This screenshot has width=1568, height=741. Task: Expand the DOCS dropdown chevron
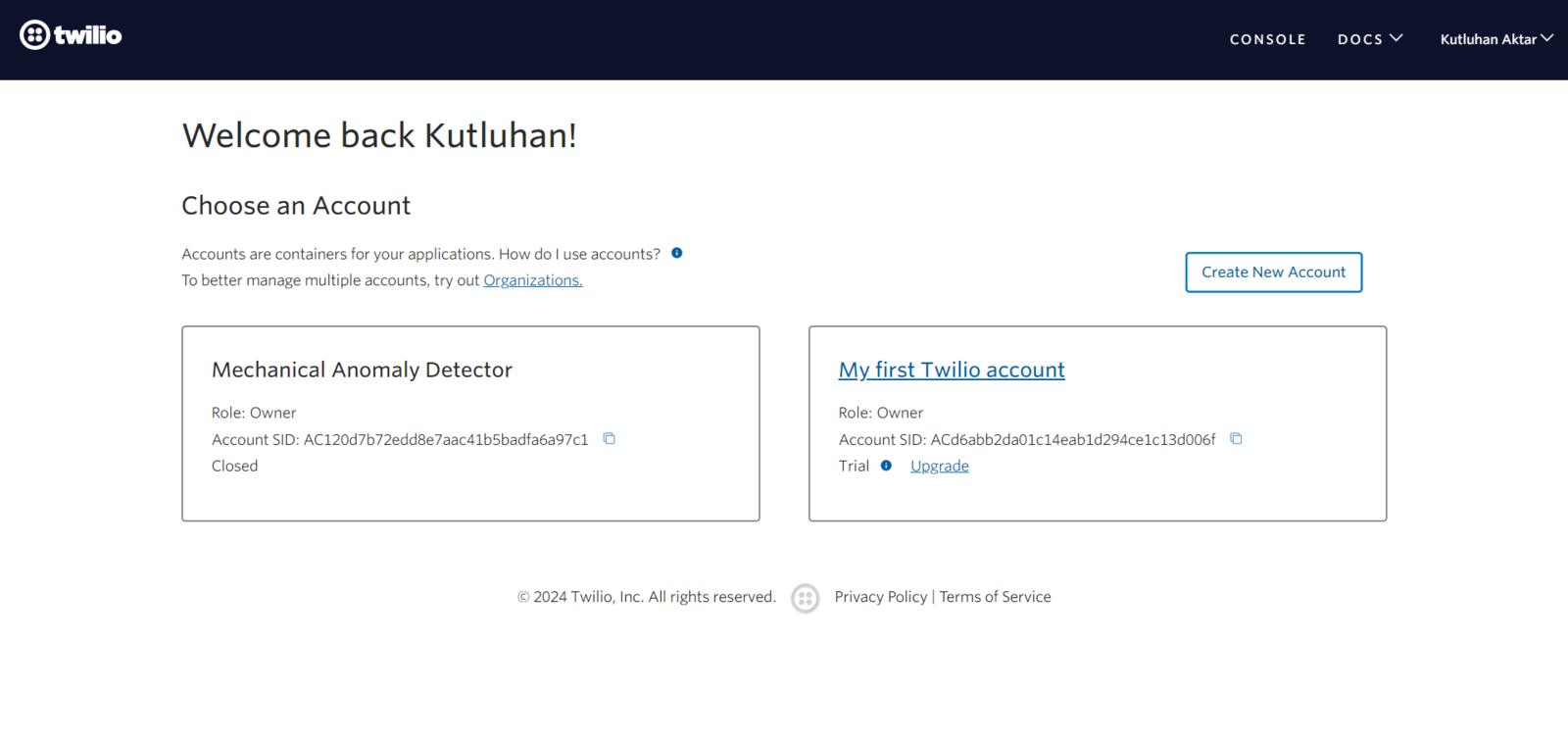pos(1396,38)
